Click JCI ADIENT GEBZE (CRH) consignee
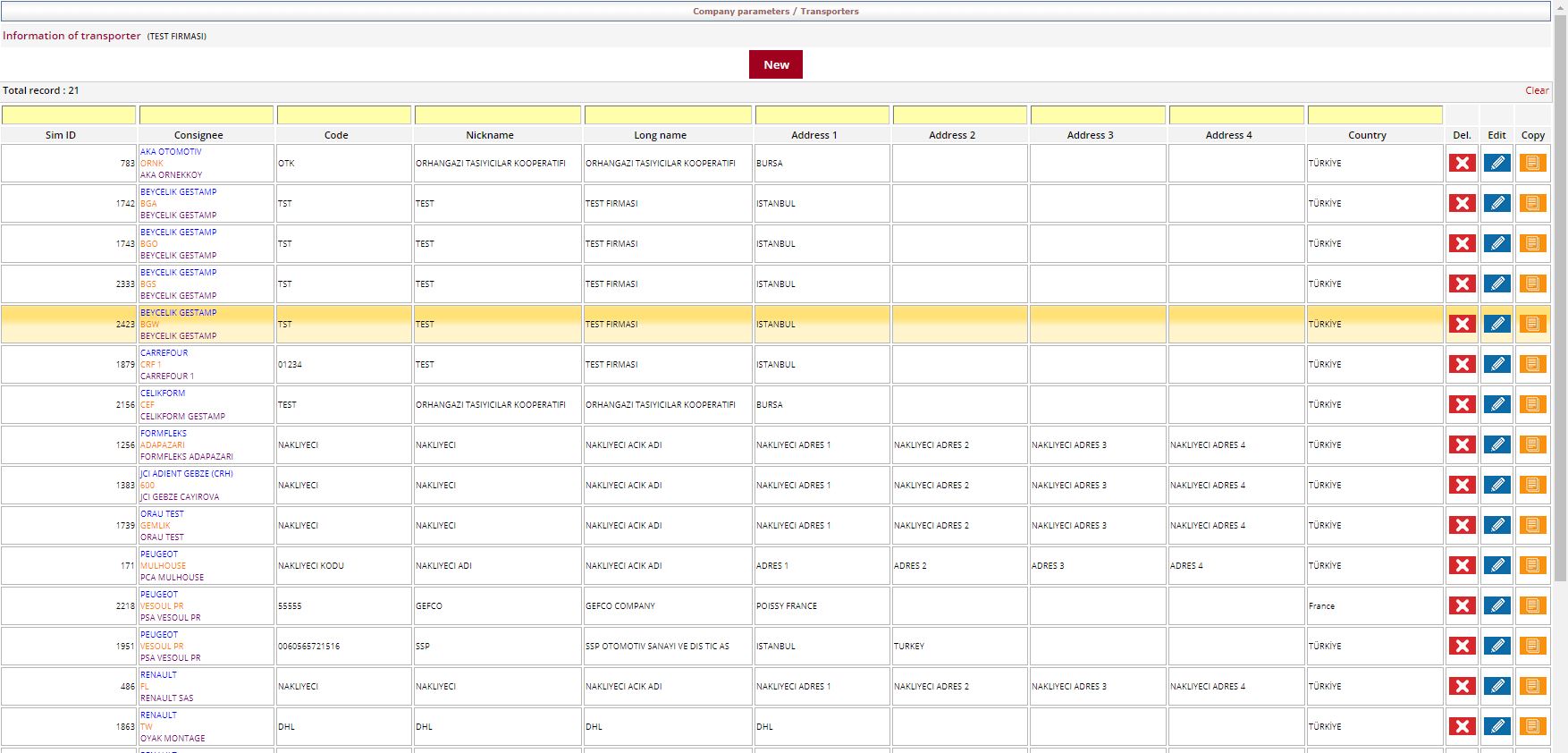This screenshot has width=1568, height=753. [186, 474]
